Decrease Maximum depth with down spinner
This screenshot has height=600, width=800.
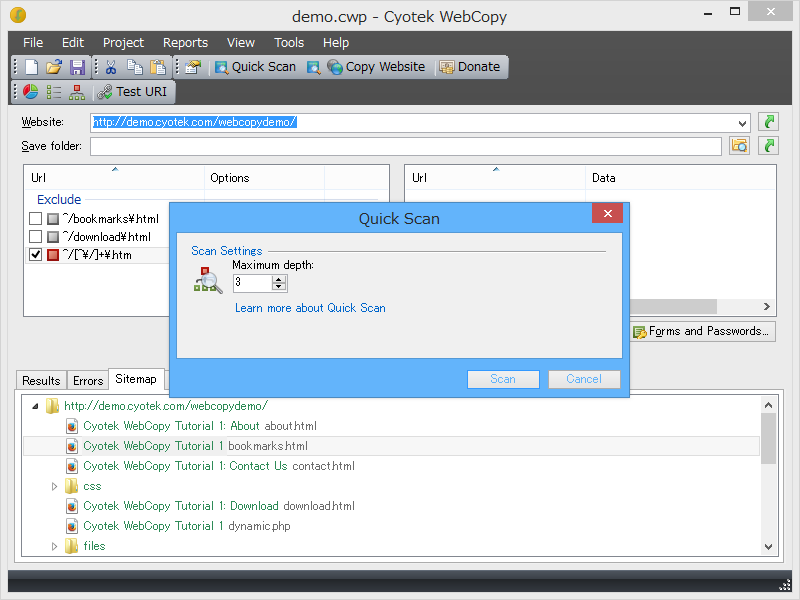[x=279, y=287]
